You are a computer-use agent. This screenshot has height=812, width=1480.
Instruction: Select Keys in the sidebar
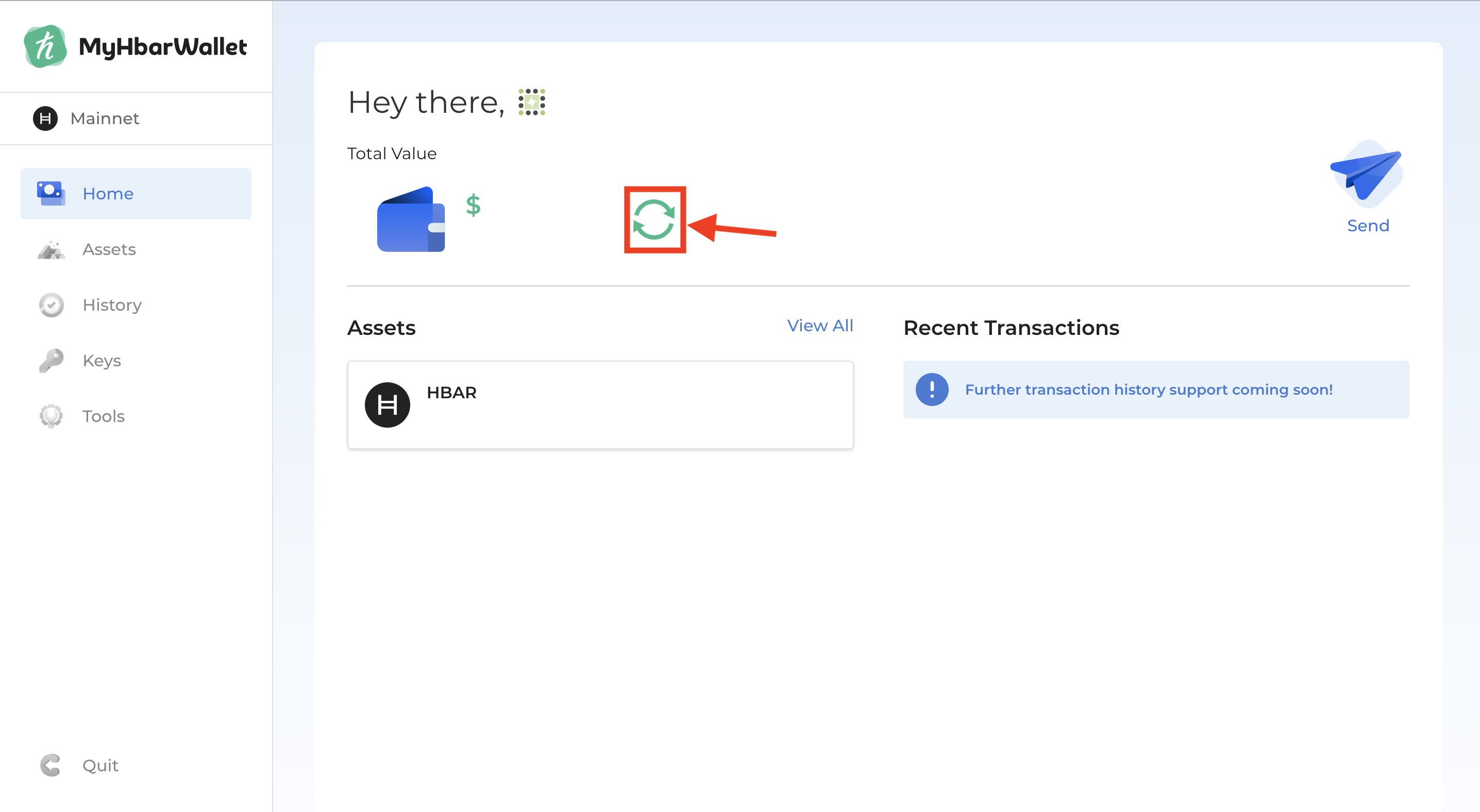[101, 361]
